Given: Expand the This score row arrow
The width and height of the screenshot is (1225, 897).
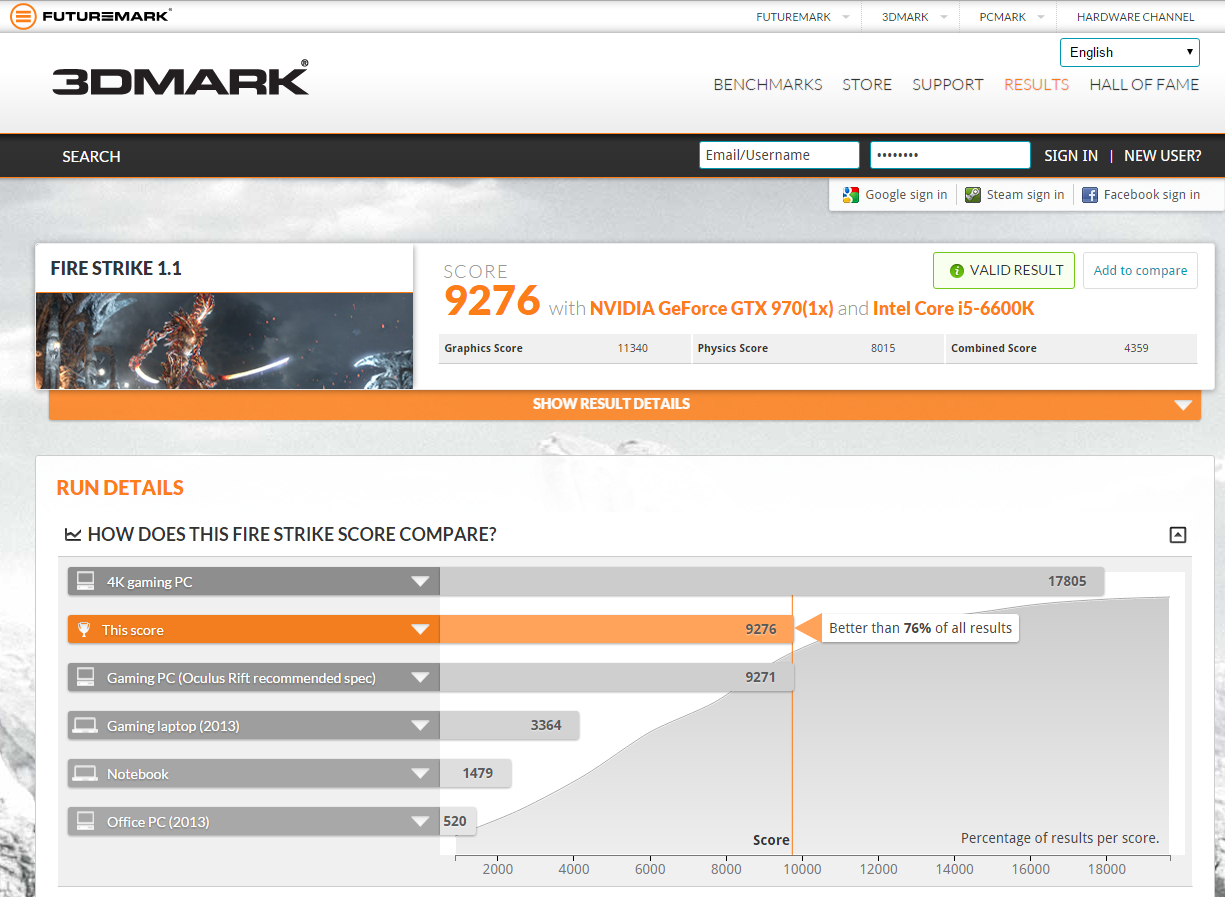Looking at the screenshot, I should point(420,630).
